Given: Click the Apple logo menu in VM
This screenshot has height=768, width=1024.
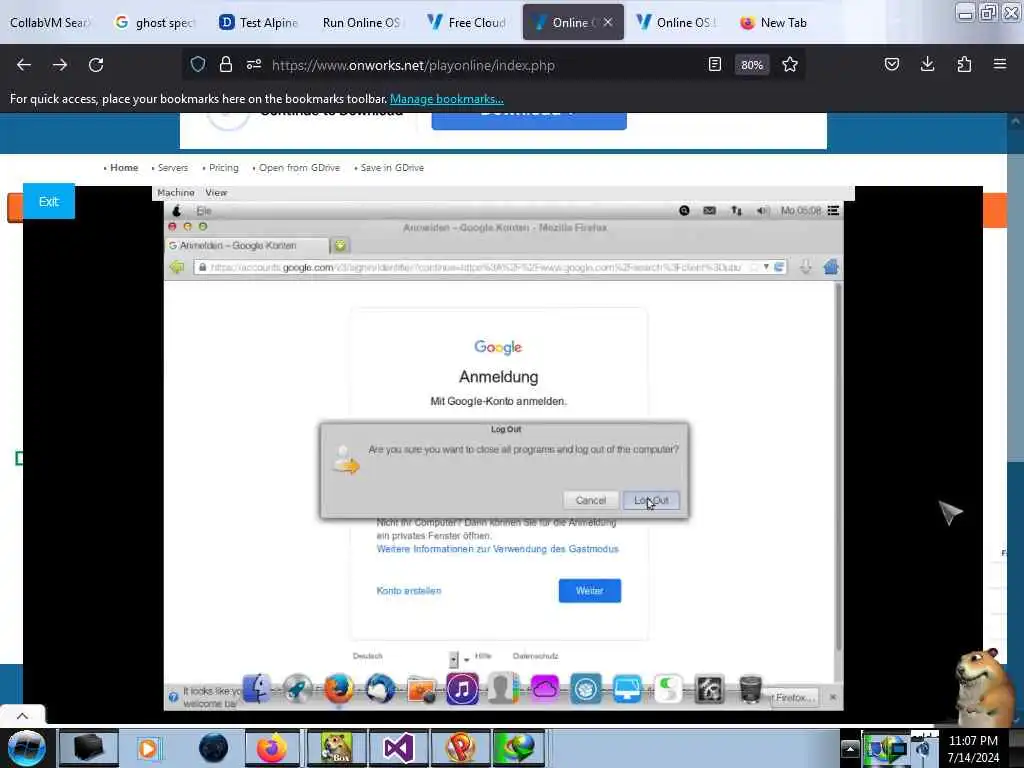Looking at the screenshot, I should point(176,210).
